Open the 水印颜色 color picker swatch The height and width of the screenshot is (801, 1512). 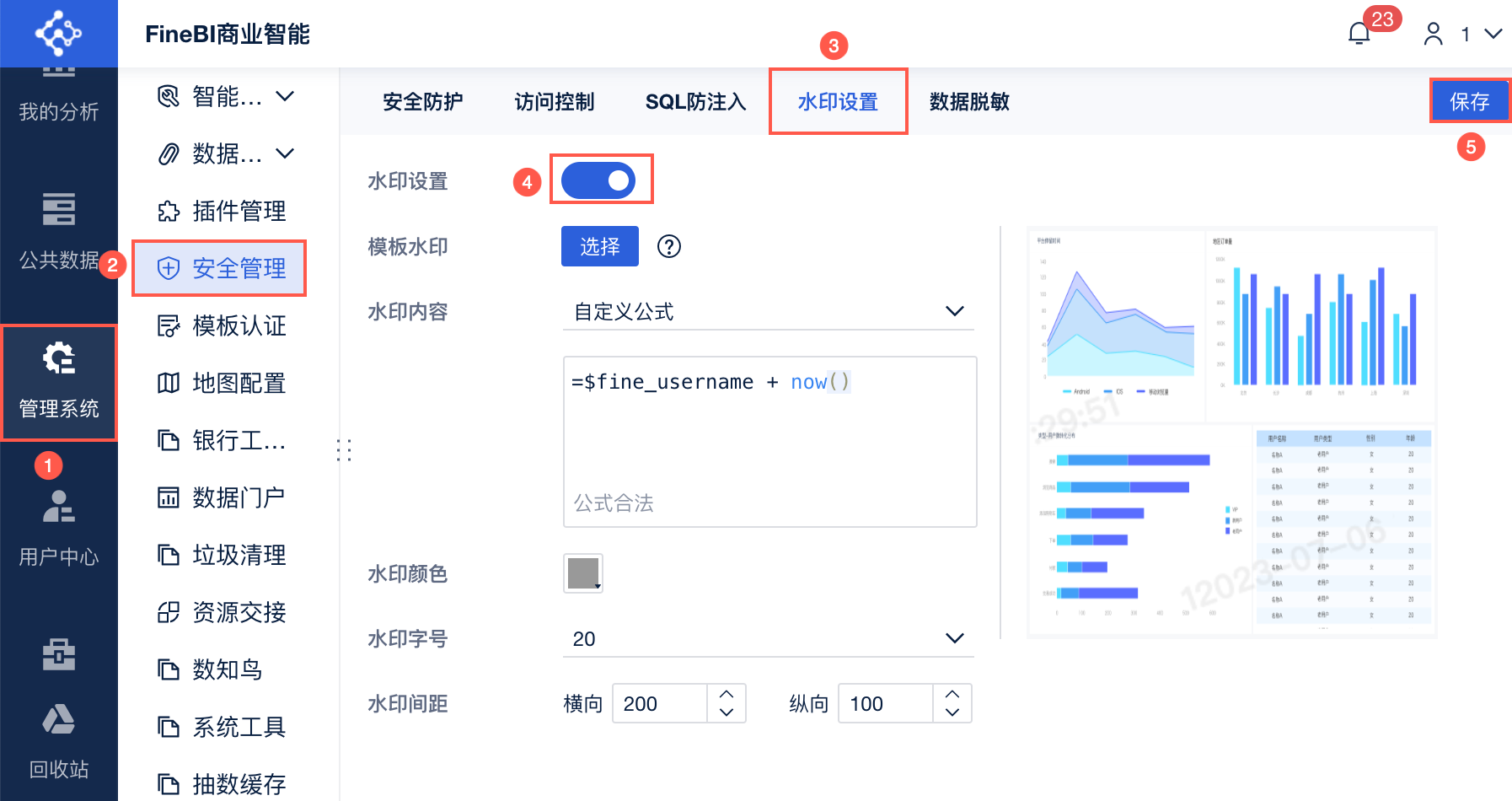pos(583,573)
